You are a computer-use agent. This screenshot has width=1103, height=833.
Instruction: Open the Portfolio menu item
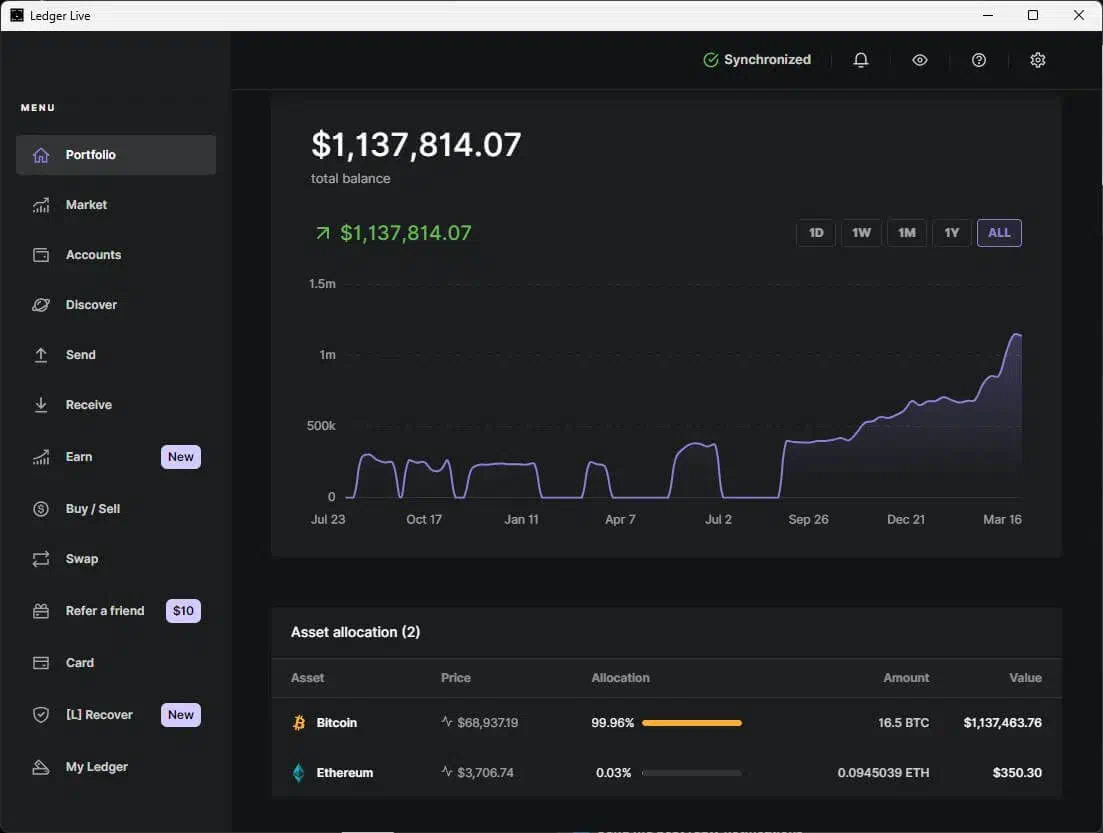[116, 155]
